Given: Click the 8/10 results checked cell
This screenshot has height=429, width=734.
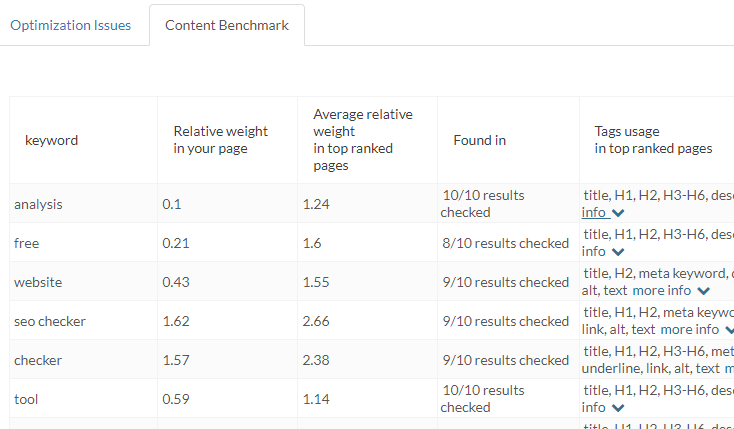Looking at the screenshot, I should 508,244.
